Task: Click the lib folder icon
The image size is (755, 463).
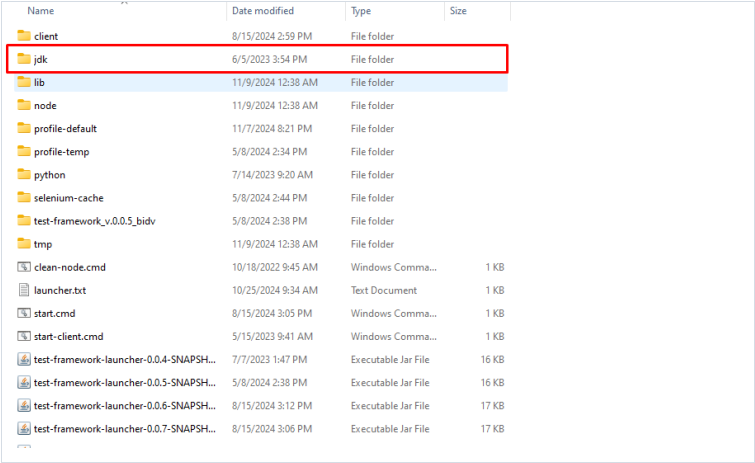Action: click(x=25, y=82)
